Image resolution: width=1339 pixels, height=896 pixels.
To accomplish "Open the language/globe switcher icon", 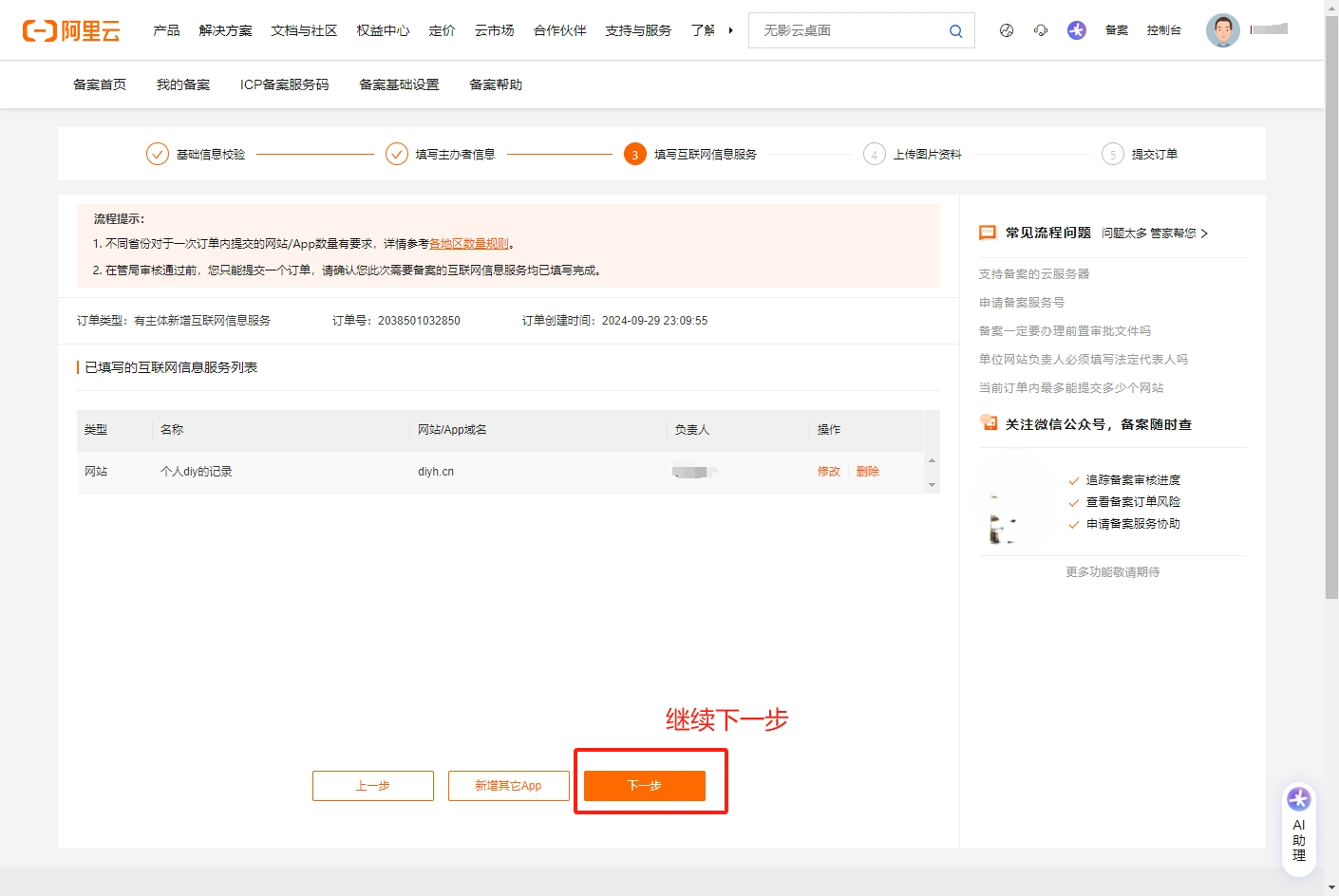I will 1006,29.
